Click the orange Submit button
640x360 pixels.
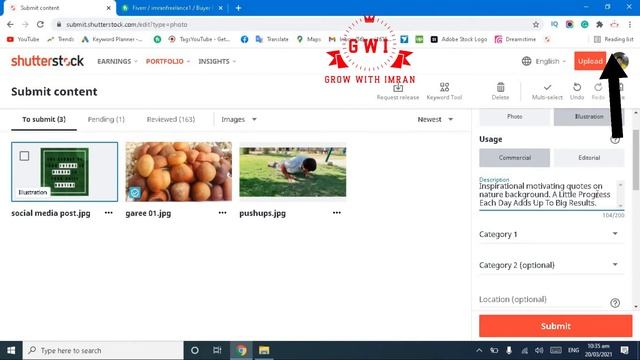pyautogui.click(x=556, y=326)
